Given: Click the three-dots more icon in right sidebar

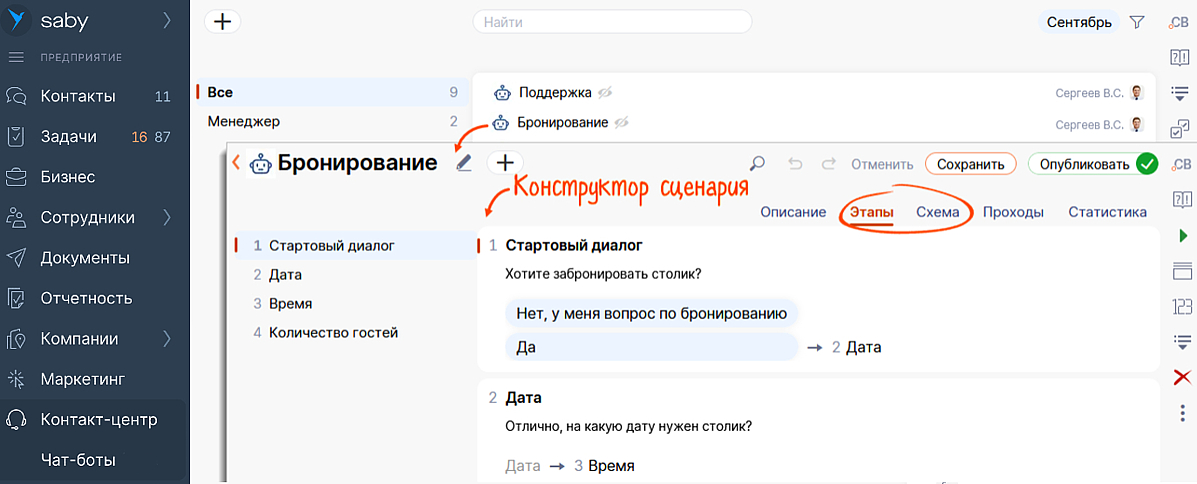Looking at the screenshot, I should click(x=1183, y=414).
